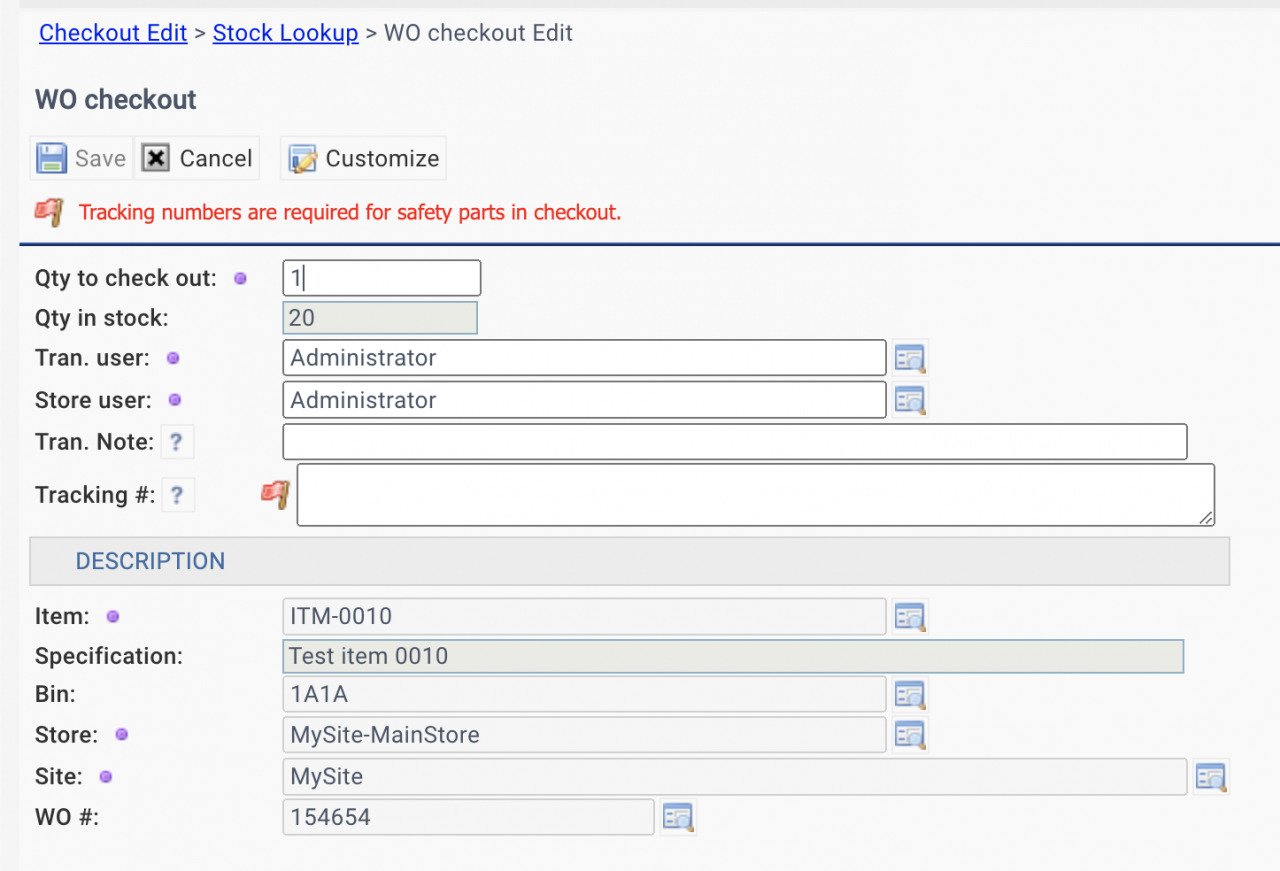
Task: Click the Specification label
Action: pos(109,657)
